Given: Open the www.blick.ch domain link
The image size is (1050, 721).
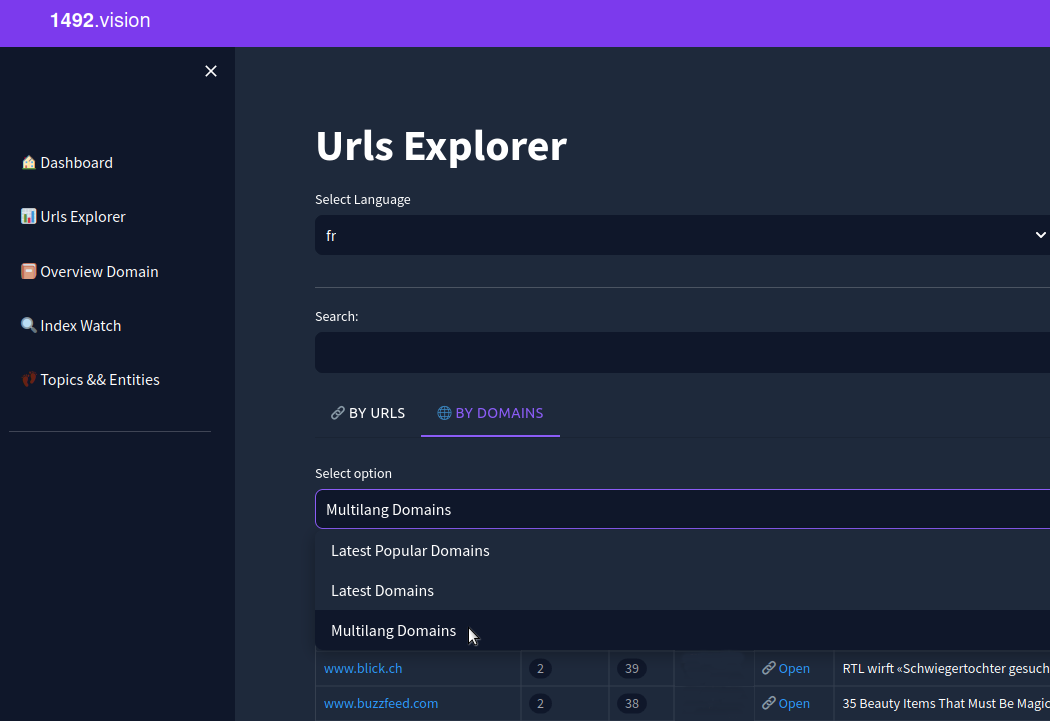Looking at the screenshot, I should 363,669.
